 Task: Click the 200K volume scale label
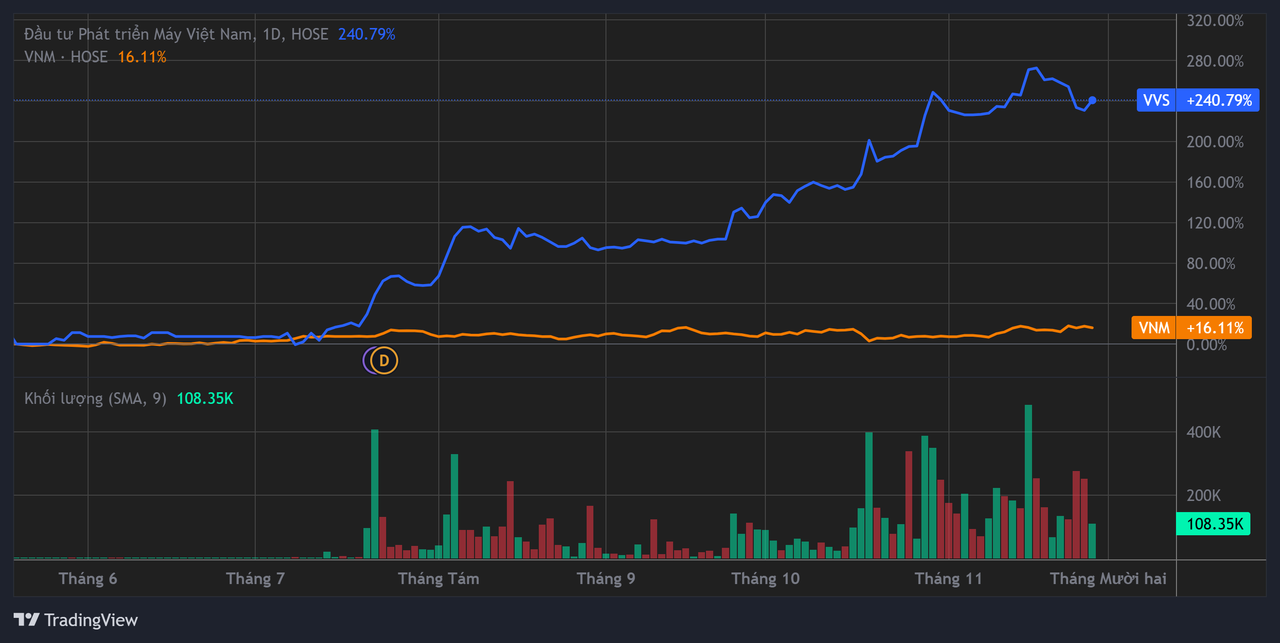click(x=1204, y=496)
